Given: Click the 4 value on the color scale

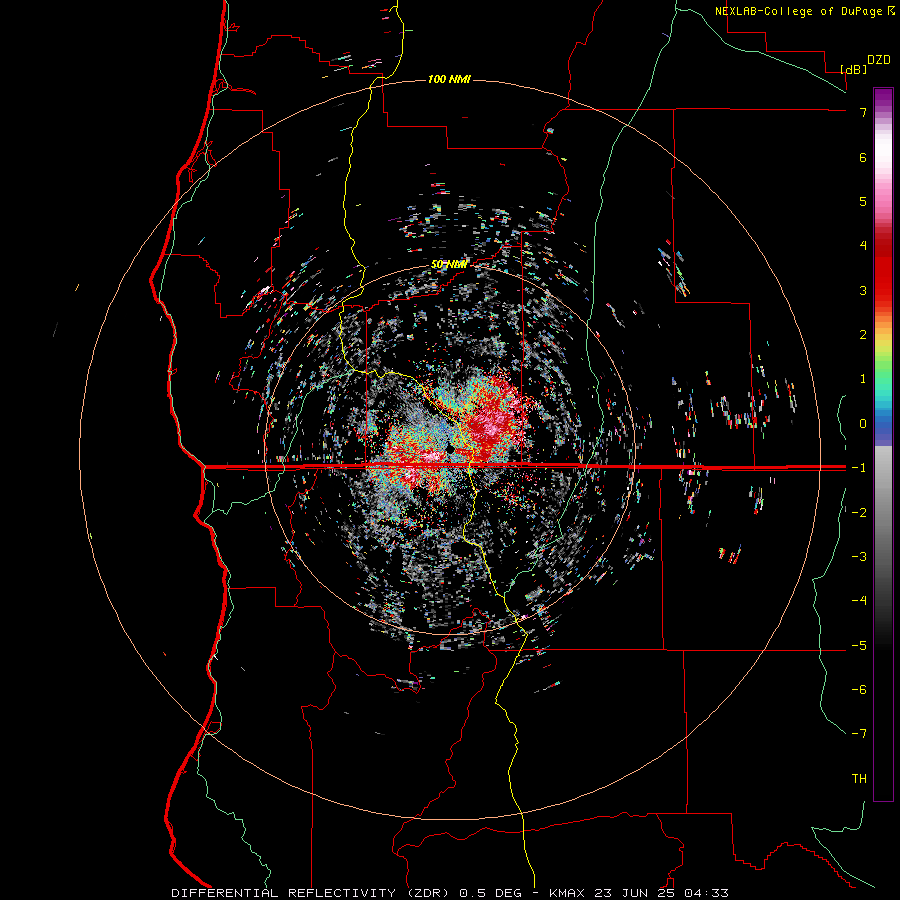Looking at the screenshot, I should pos(863,246).
